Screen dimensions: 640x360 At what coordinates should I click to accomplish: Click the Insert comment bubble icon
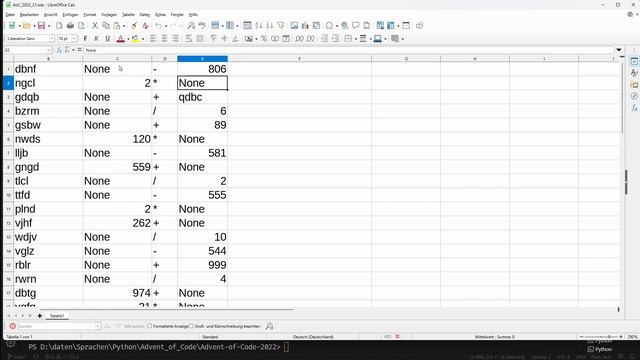point(356,26)
